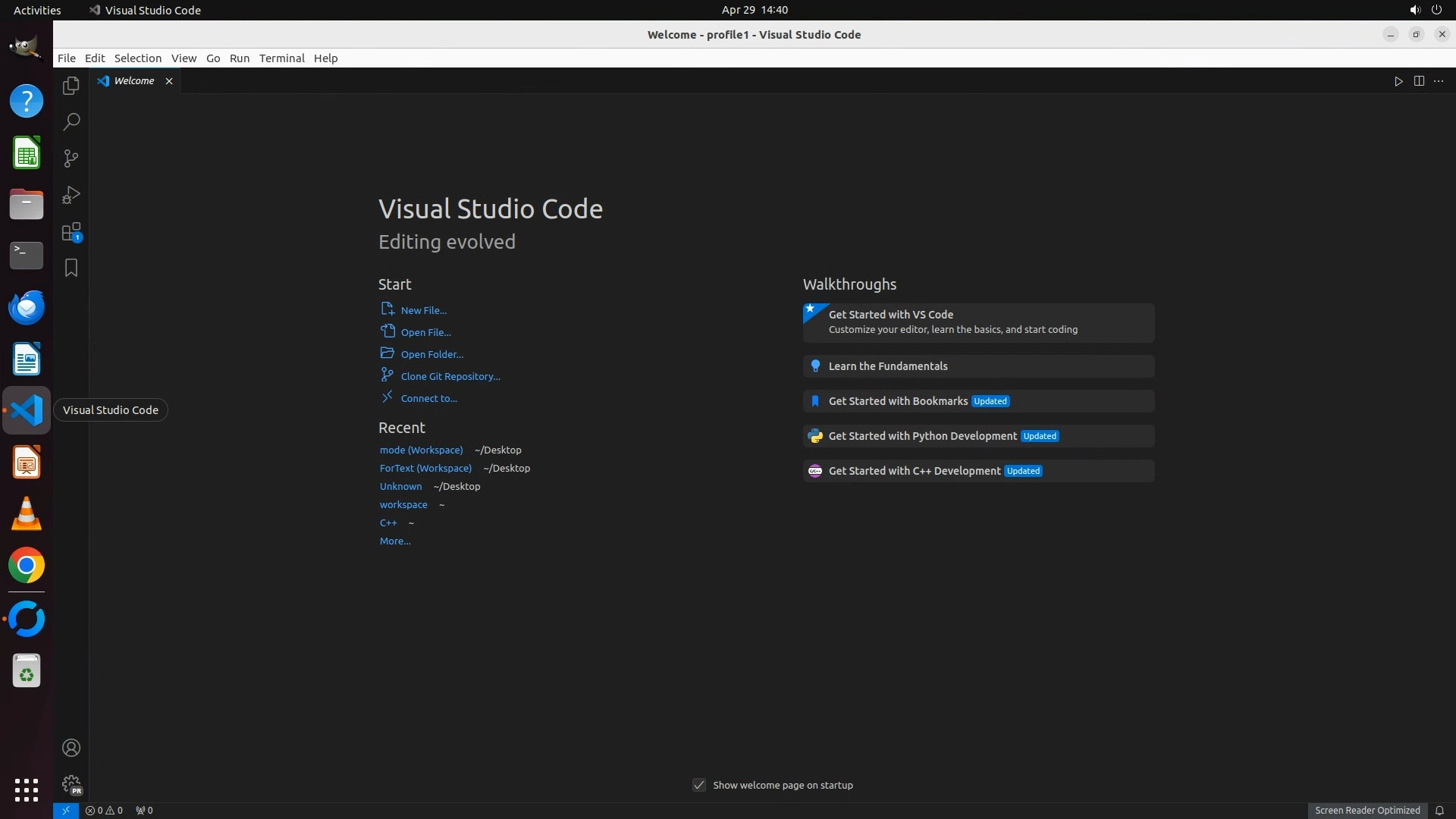The image size is (1456, 819).
Task: Click the Accounts icon
Action: 71,748
